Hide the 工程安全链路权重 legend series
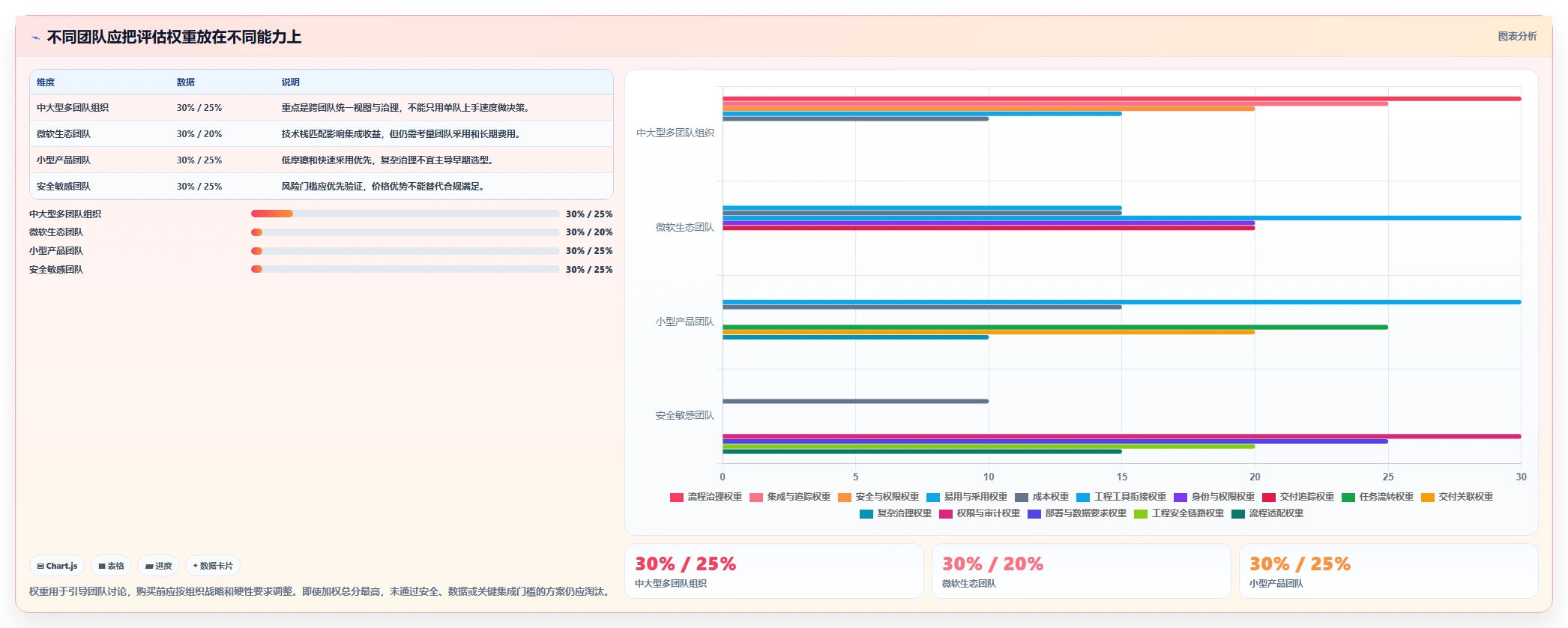 1179,513
